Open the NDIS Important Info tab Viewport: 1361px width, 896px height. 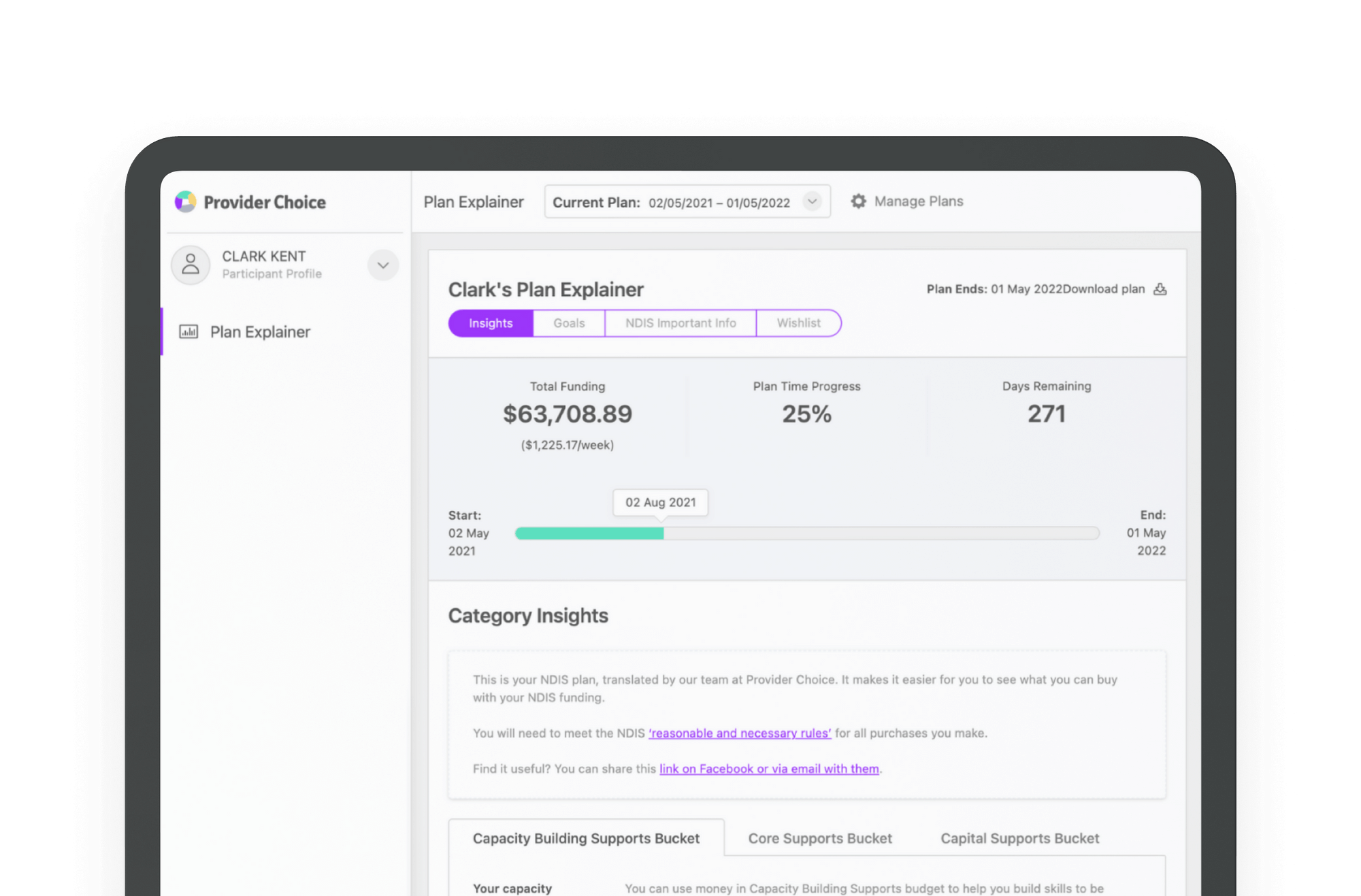coord(680,323)
